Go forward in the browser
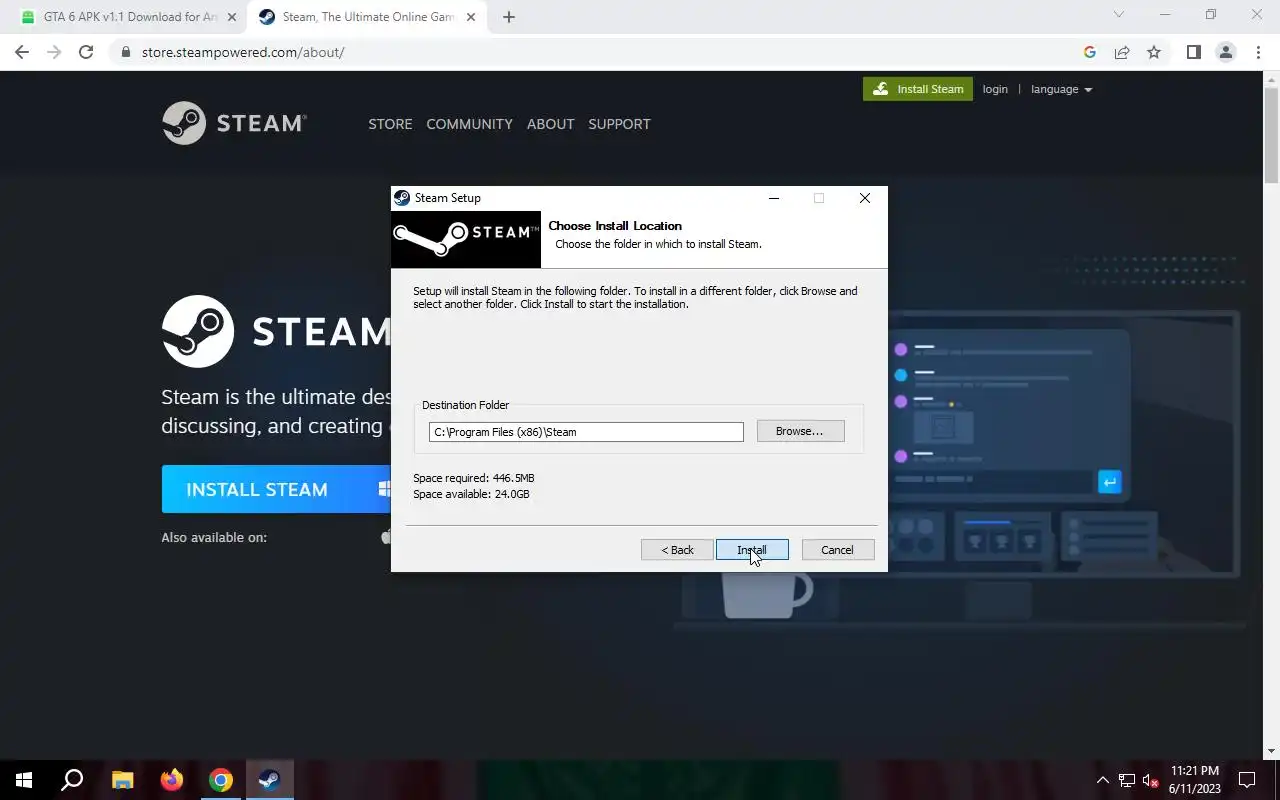This screenshot has width=1280, height=800. pyautogui.click(x=54, y=52)
